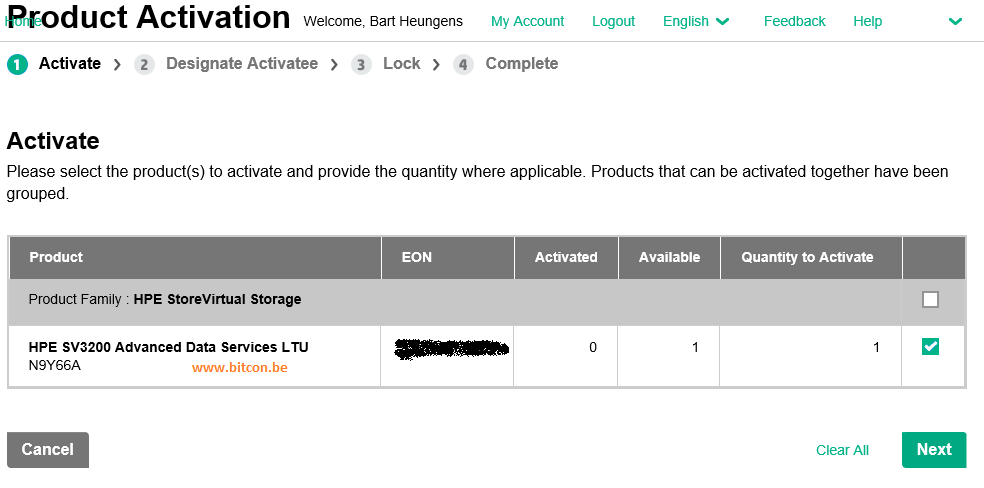
Task: Click the step 1 Activate circle icon
Action: (18, 65)
